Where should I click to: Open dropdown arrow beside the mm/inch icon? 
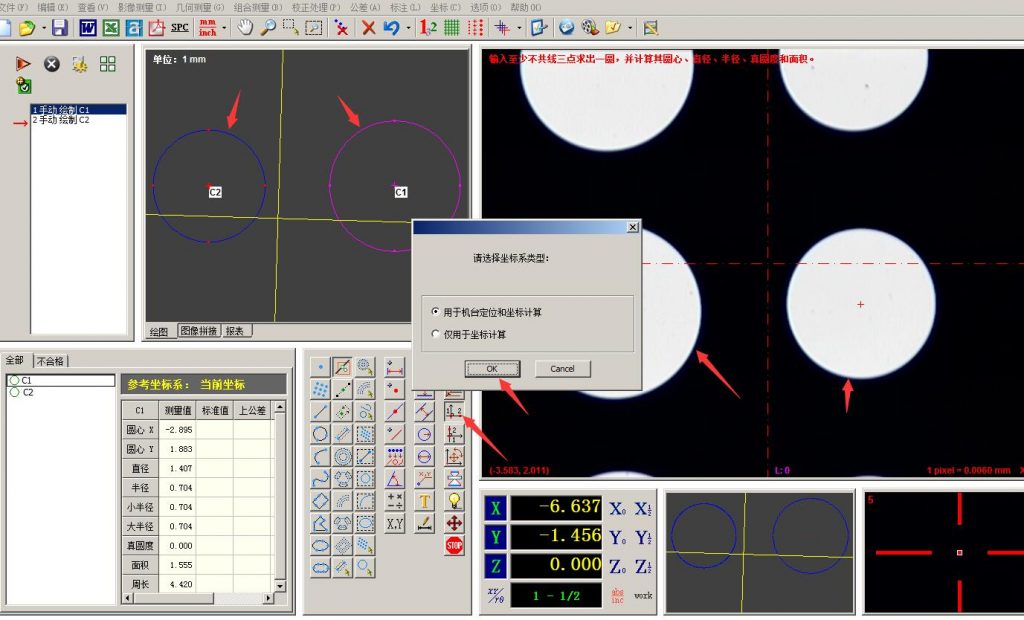pyautogui.click(x=224, y=28)
